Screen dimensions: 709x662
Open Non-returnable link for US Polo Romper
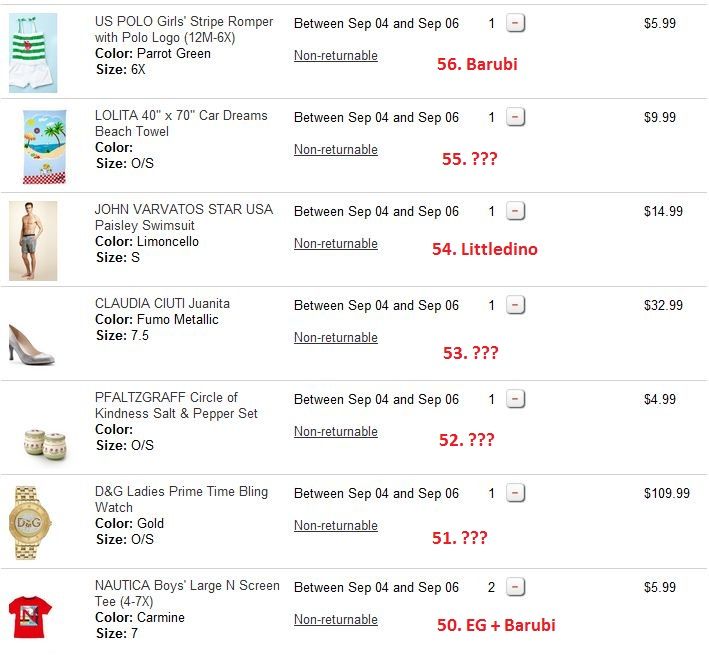coord(335,56)
